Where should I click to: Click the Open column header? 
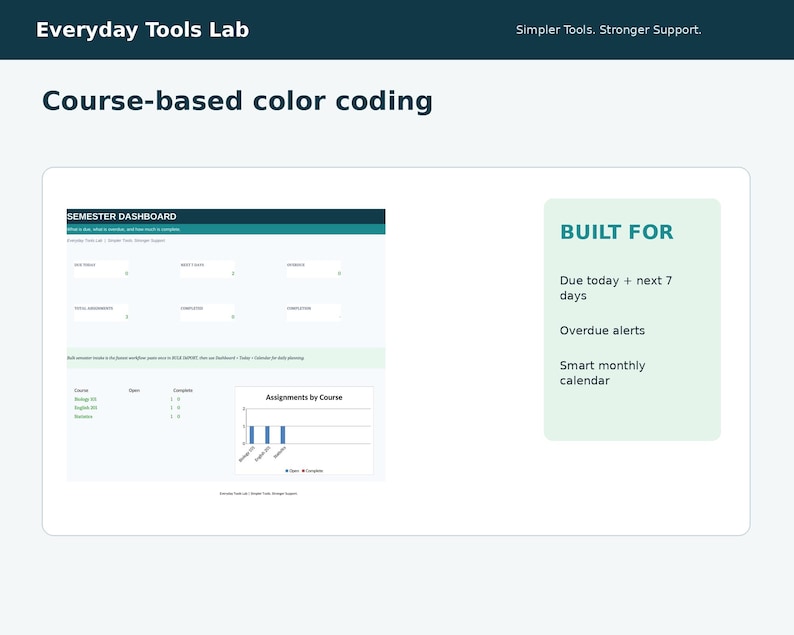[x=134, y=390]
